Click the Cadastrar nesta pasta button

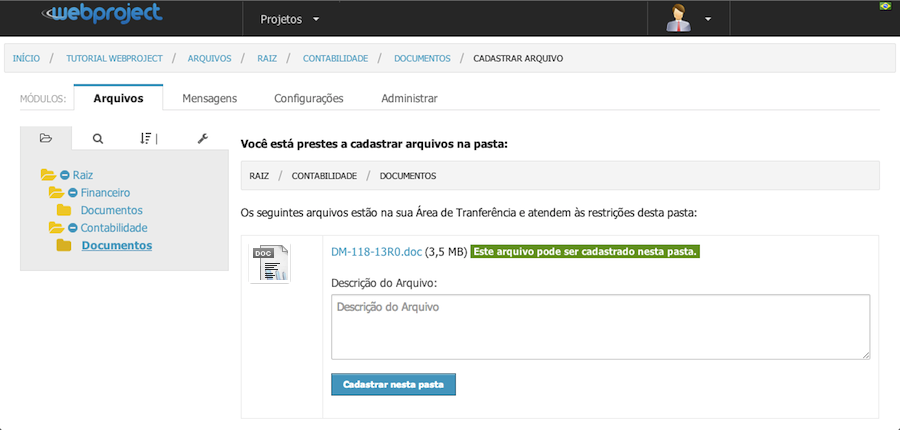(x=393, y=385)
